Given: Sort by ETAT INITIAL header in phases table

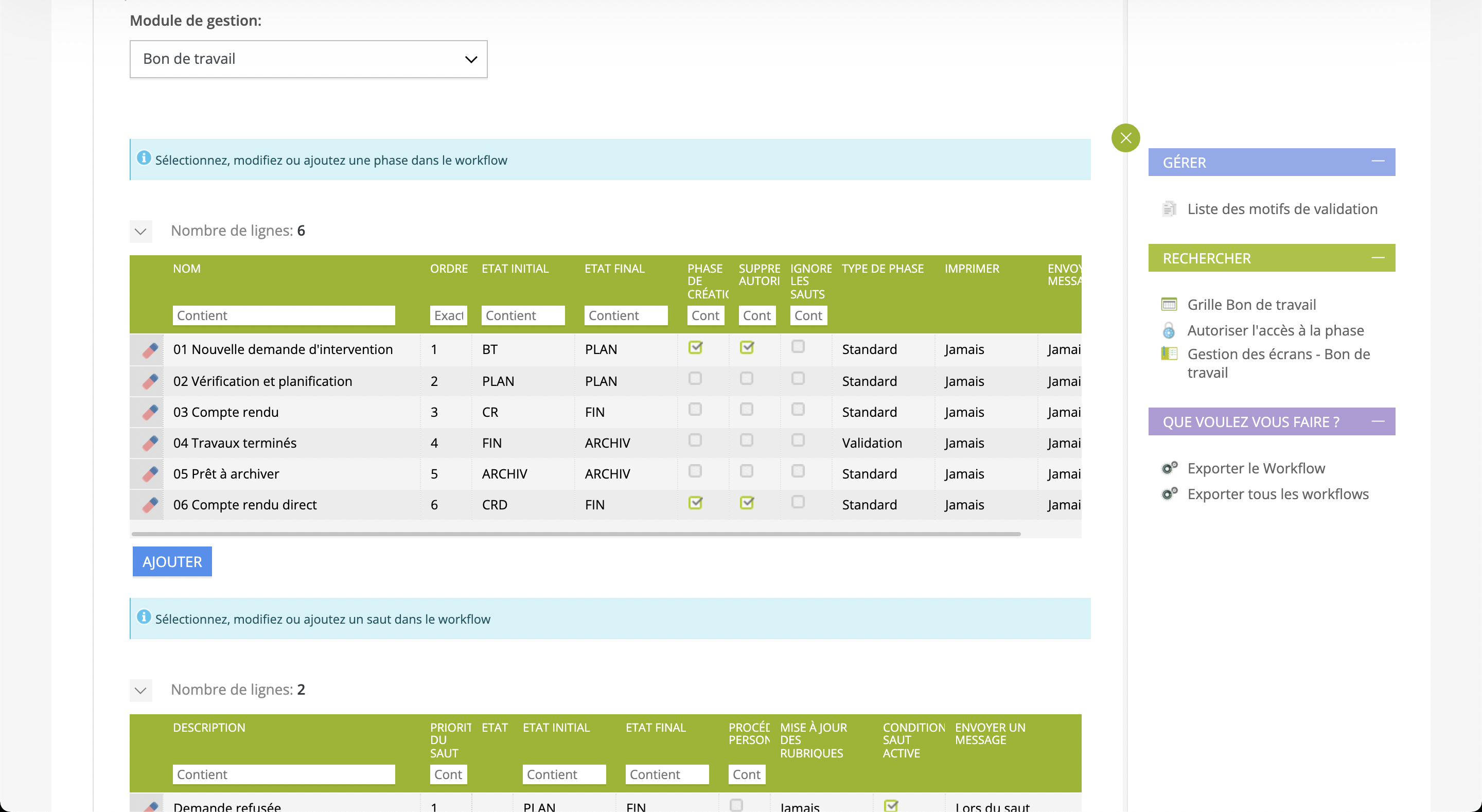Looking at the screenshot, I should pyautogui.click(x=515, y=269).
